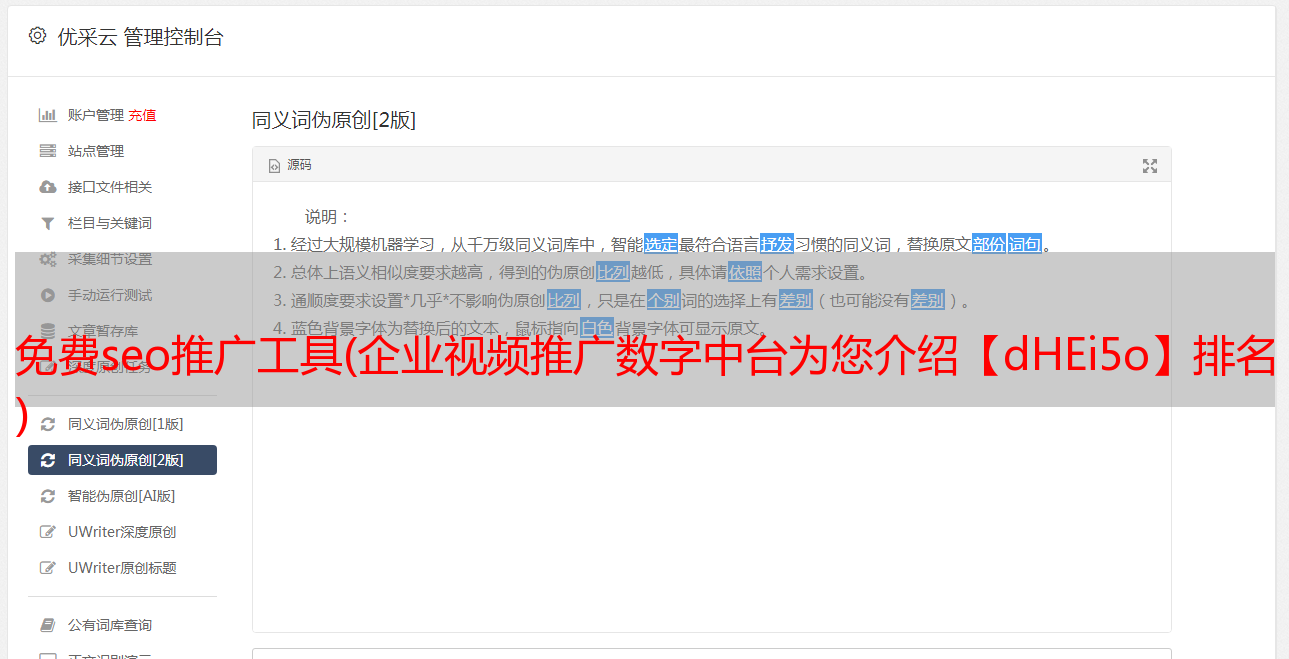Click the red 充值 recharge link
Screen dimensions: 1289x659
142,115
